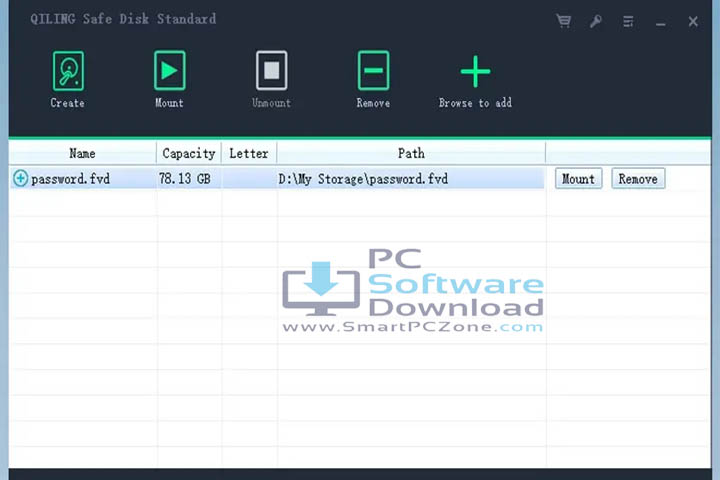Click the Remove button for password.fvd
Screen dimensions: 720x480
(x=638, y=178)
